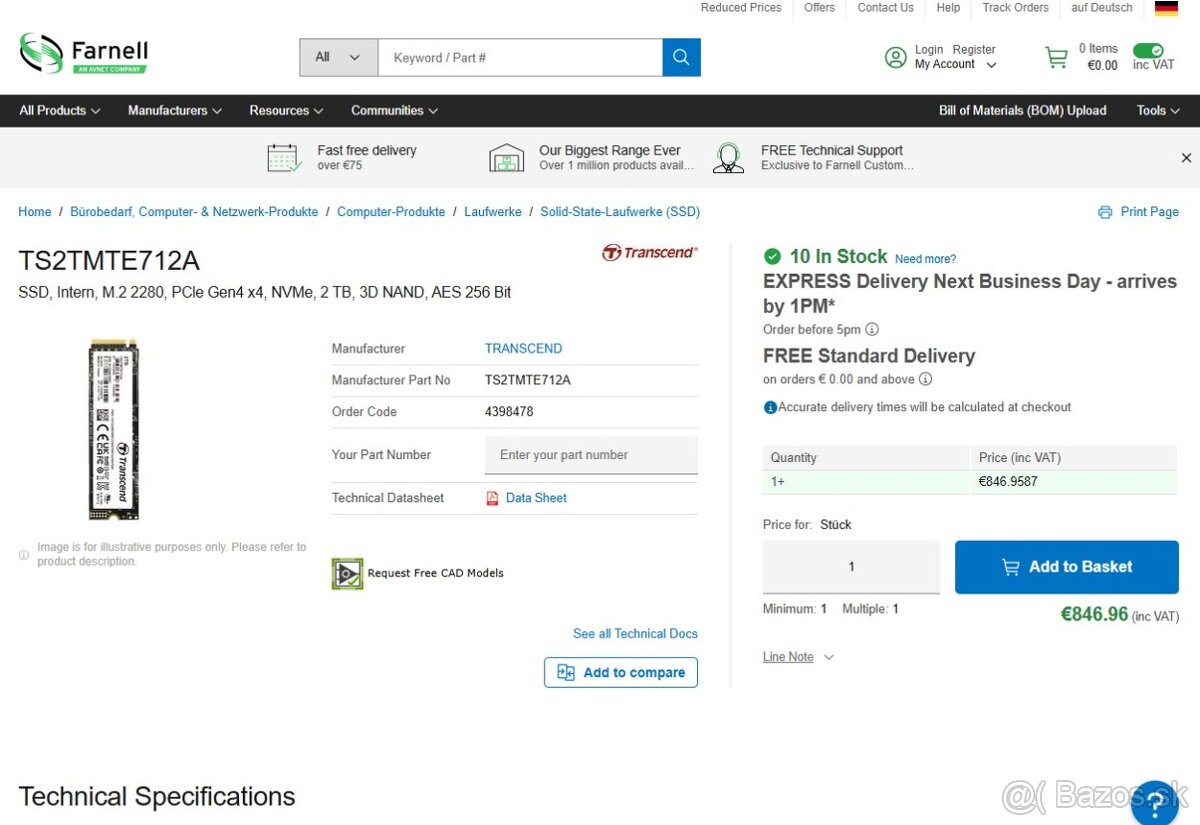1200x825 pixels.
Task: Expand the Tools menu chevron
Action: [x=1176, y=111]
